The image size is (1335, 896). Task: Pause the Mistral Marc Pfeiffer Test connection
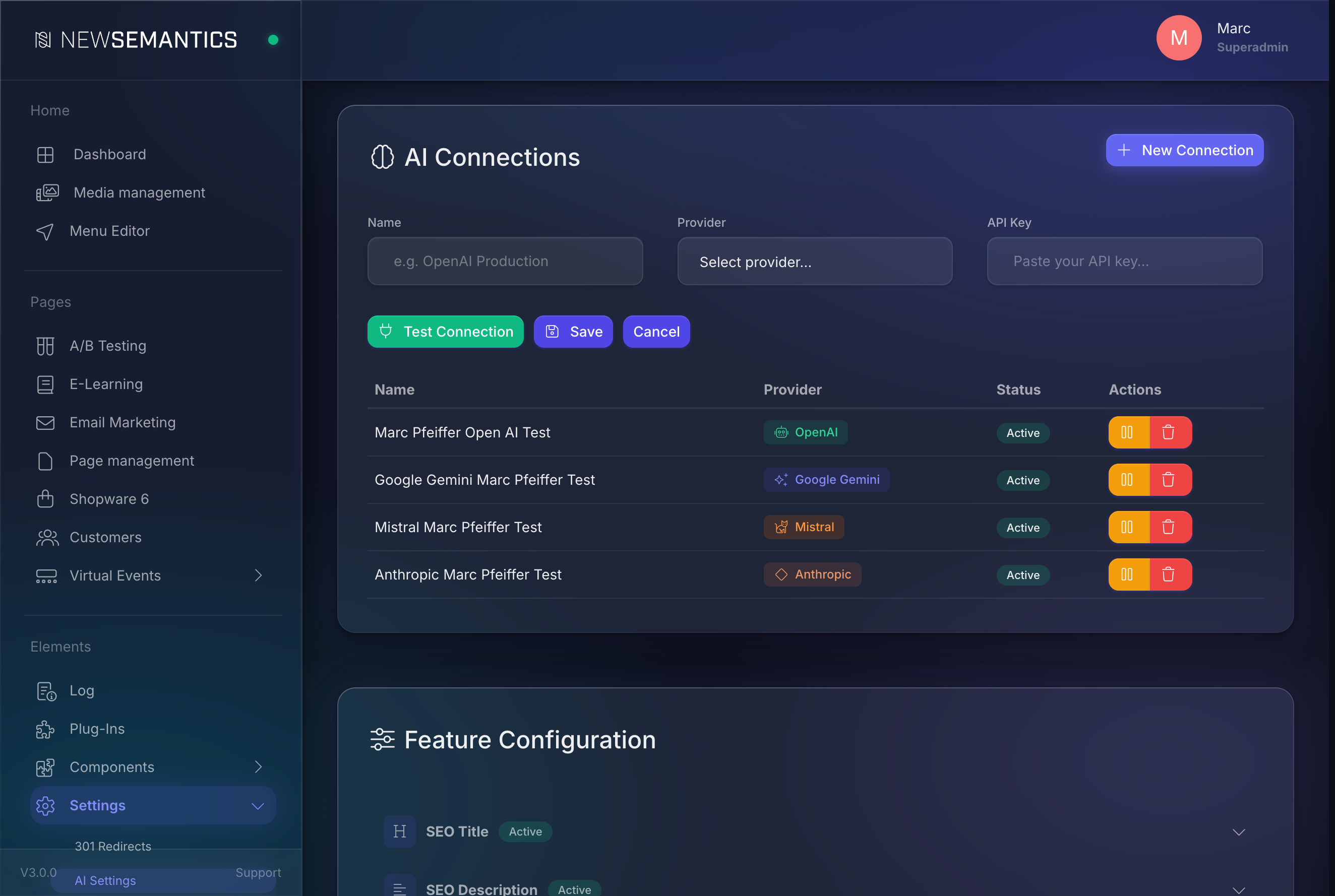[1129, 528]
